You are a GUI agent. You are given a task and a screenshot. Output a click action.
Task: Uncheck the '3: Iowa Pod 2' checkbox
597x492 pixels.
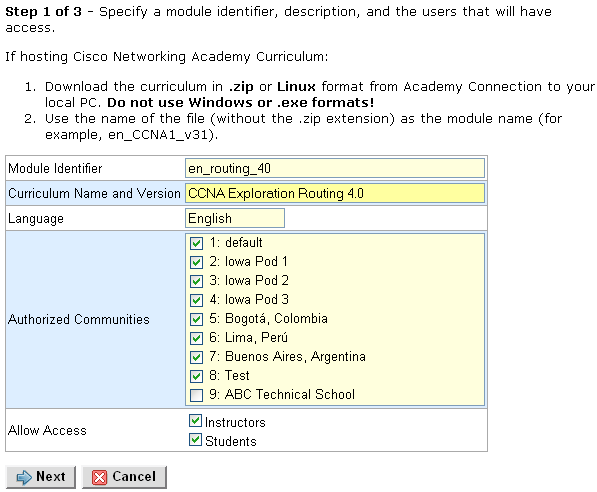click(x=196, y=281)
